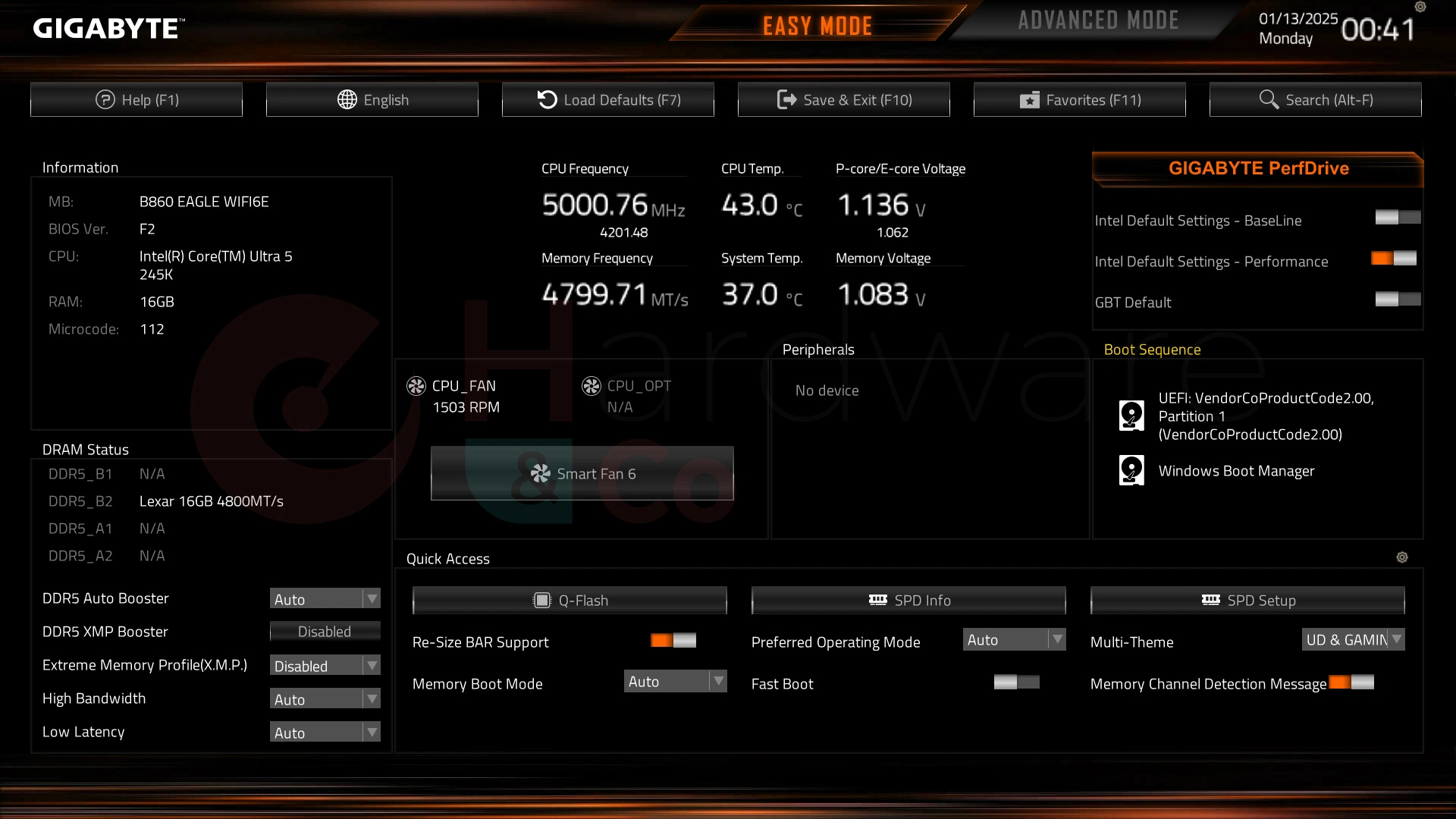Screen dimensions: 1456x819
Task: Toggle Re-Size BAR Support on
Action: [x=673, y=641]
